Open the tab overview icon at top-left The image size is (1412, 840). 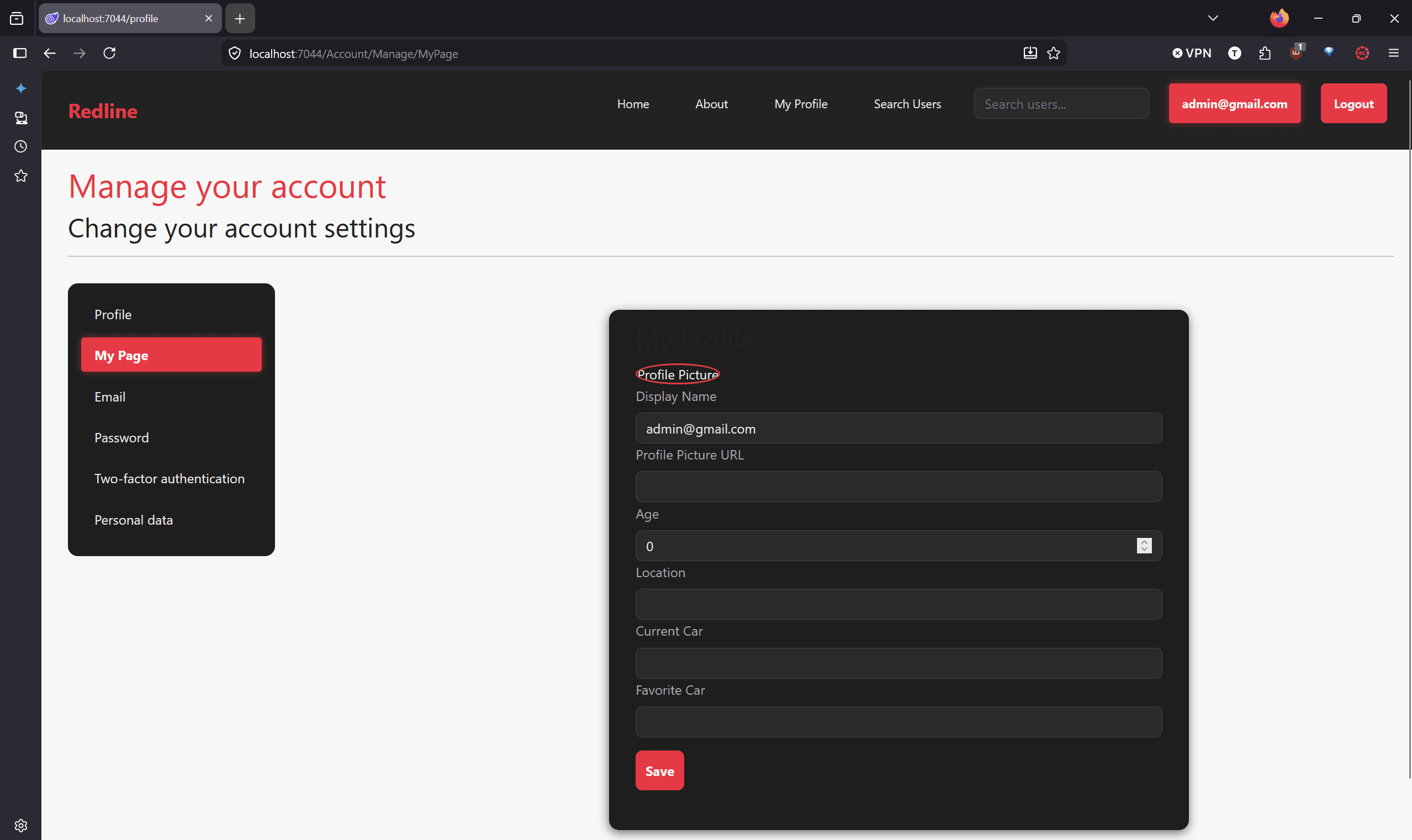pos(17,19)
